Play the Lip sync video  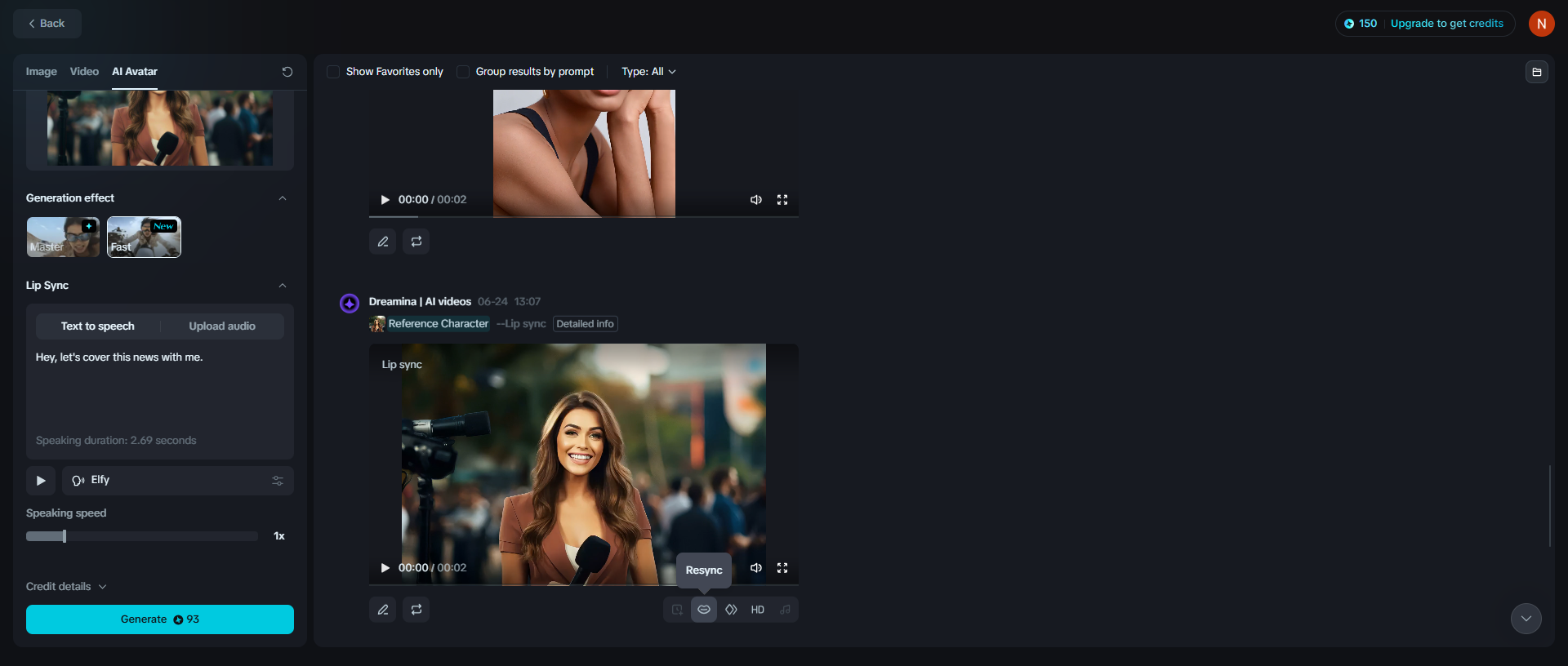tap(385, 568)
